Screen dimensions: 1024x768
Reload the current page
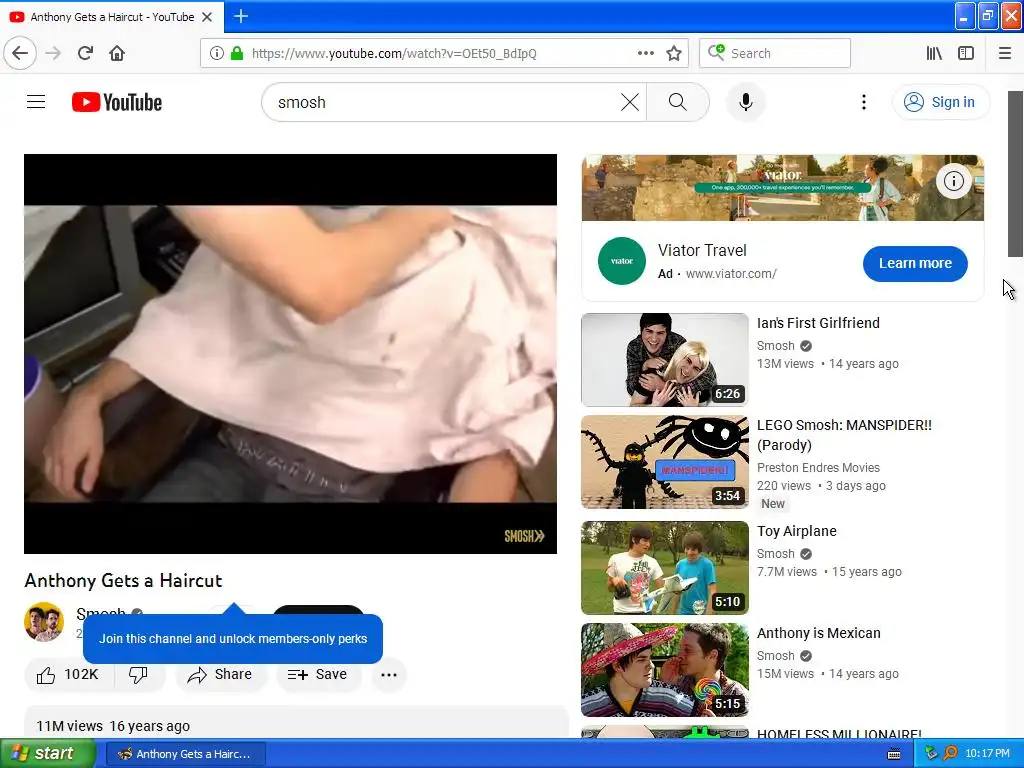pyautogui.click(x=85, y=53)
